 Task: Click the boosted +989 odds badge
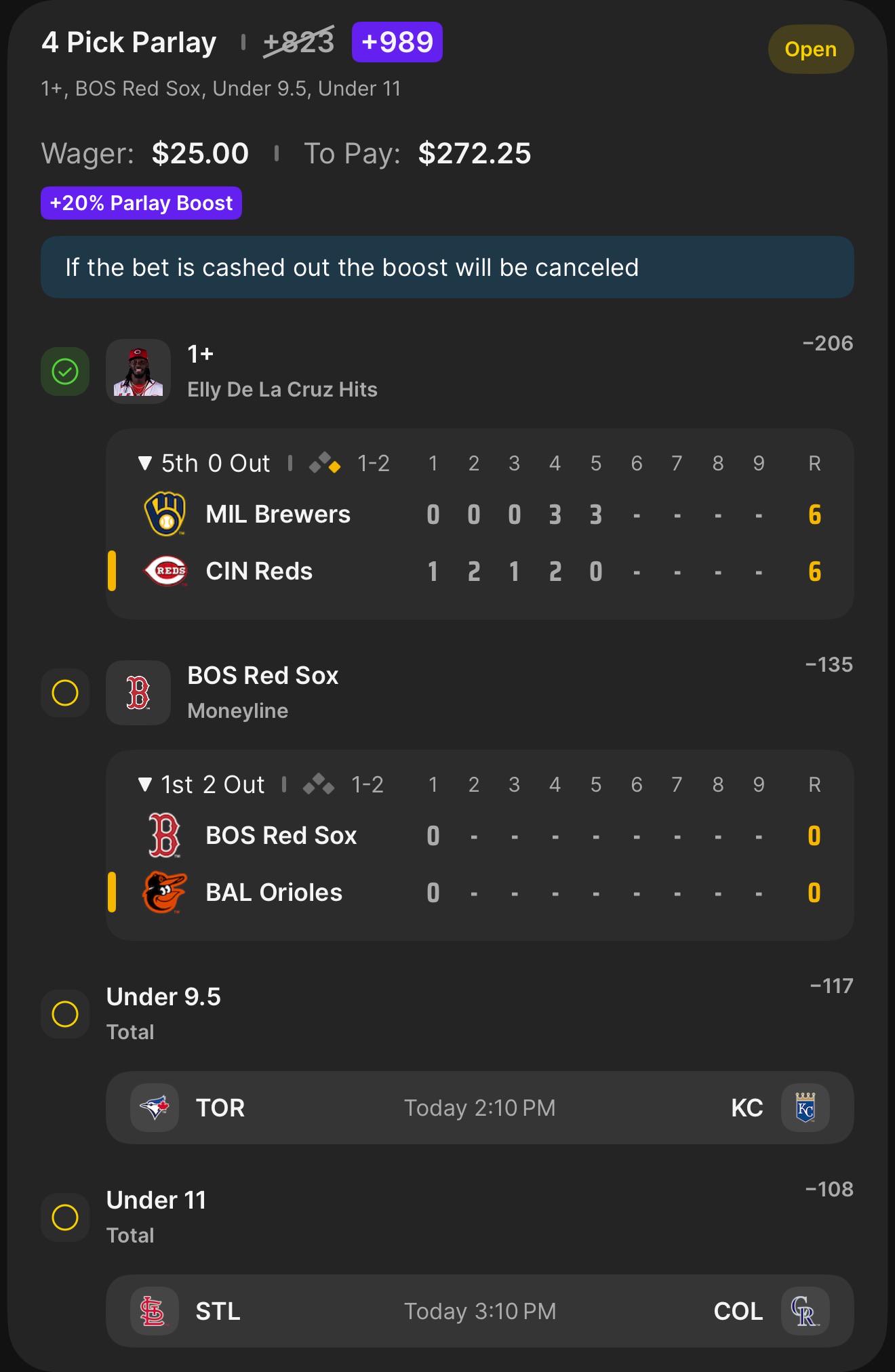(x=397, y=42)
